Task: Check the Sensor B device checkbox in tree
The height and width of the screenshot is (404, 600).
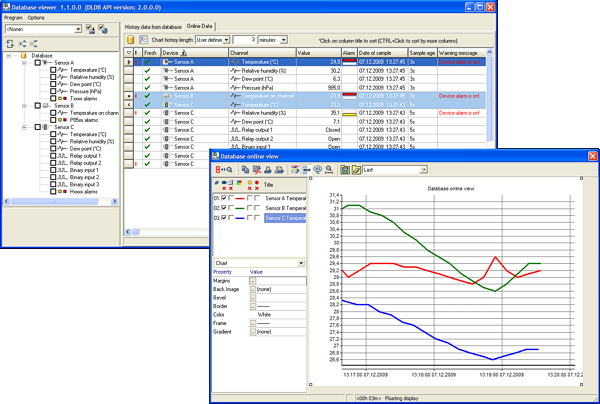Action: tap(38, 106)
